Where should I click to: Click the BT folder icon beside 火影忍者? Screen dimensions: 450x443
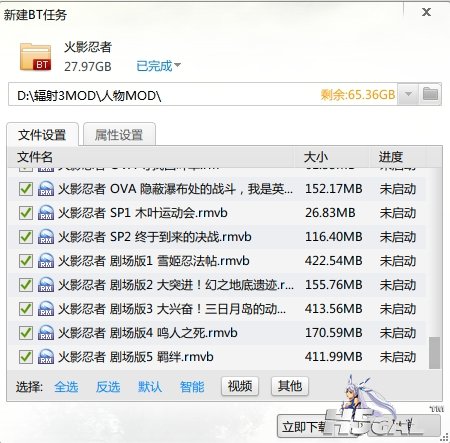point(35,57)
